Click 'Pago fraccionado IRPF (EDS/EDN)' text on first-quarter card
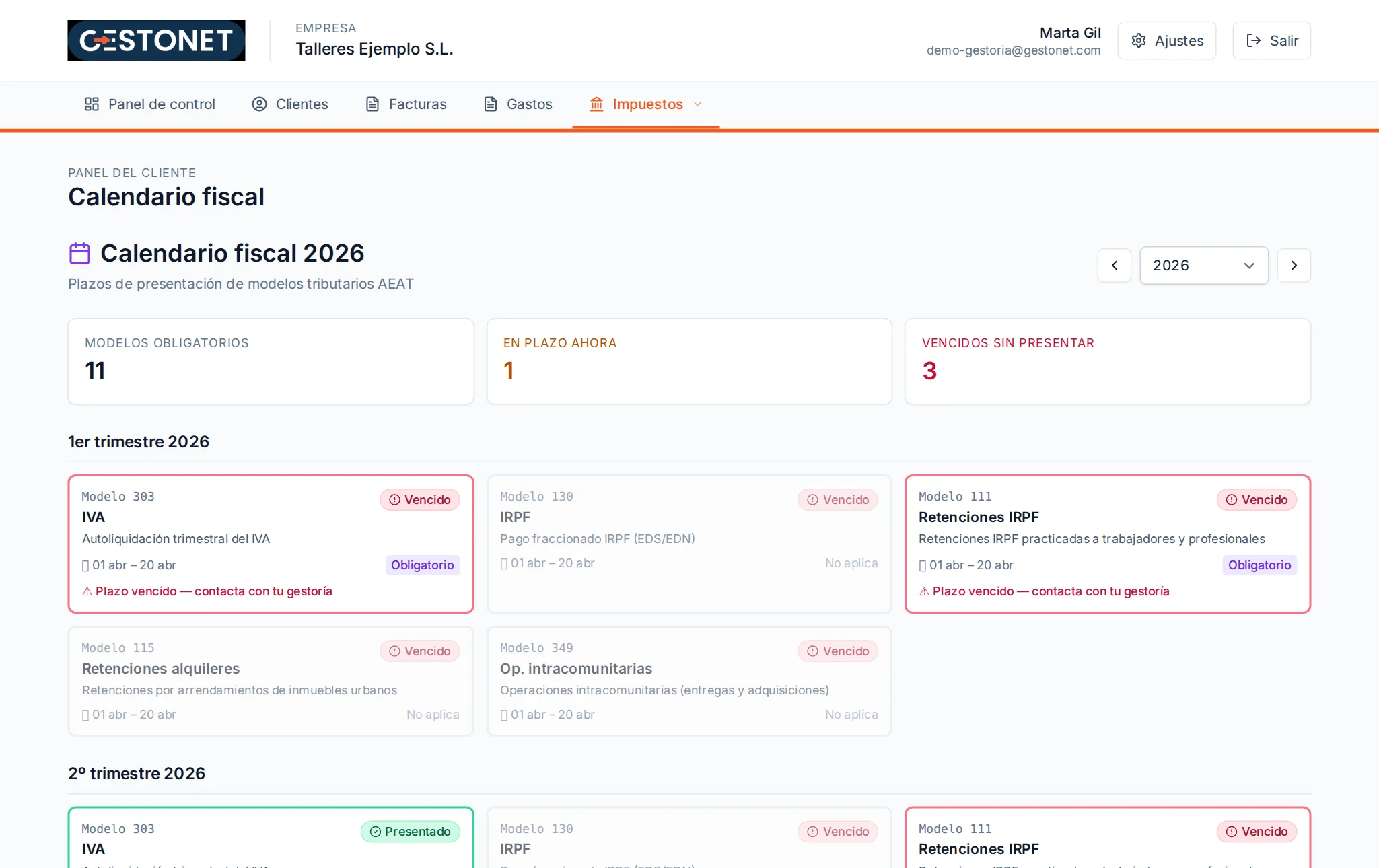The height and width of the screenshot is (868, 1379). click(598, 539)
